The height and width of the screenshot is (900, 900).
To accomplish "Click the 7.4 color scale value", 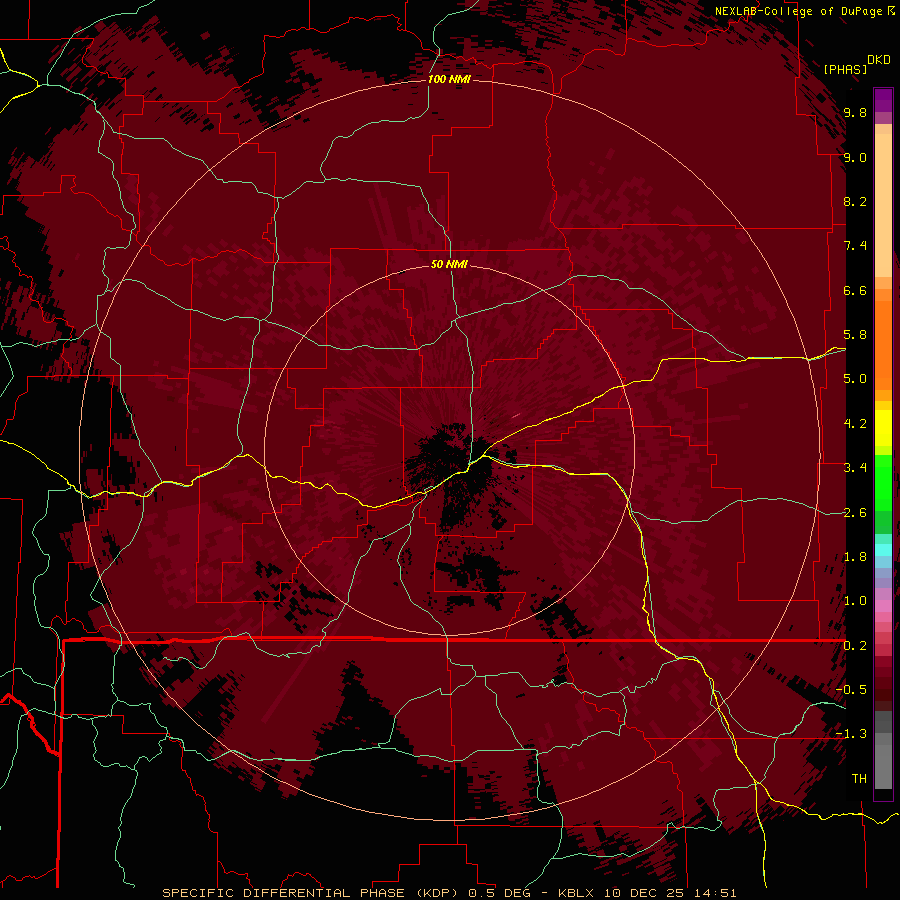I will (855, 246).
